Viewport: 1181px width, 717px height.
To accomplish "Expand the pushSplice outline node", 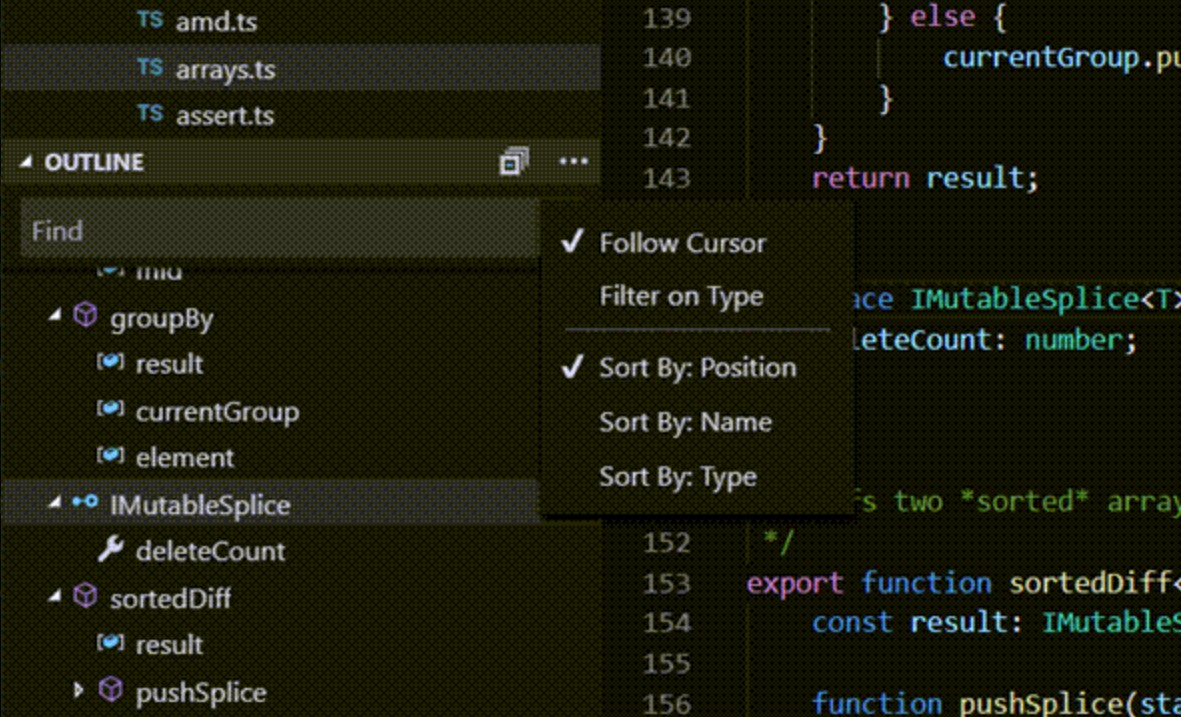I will point(78,689).
